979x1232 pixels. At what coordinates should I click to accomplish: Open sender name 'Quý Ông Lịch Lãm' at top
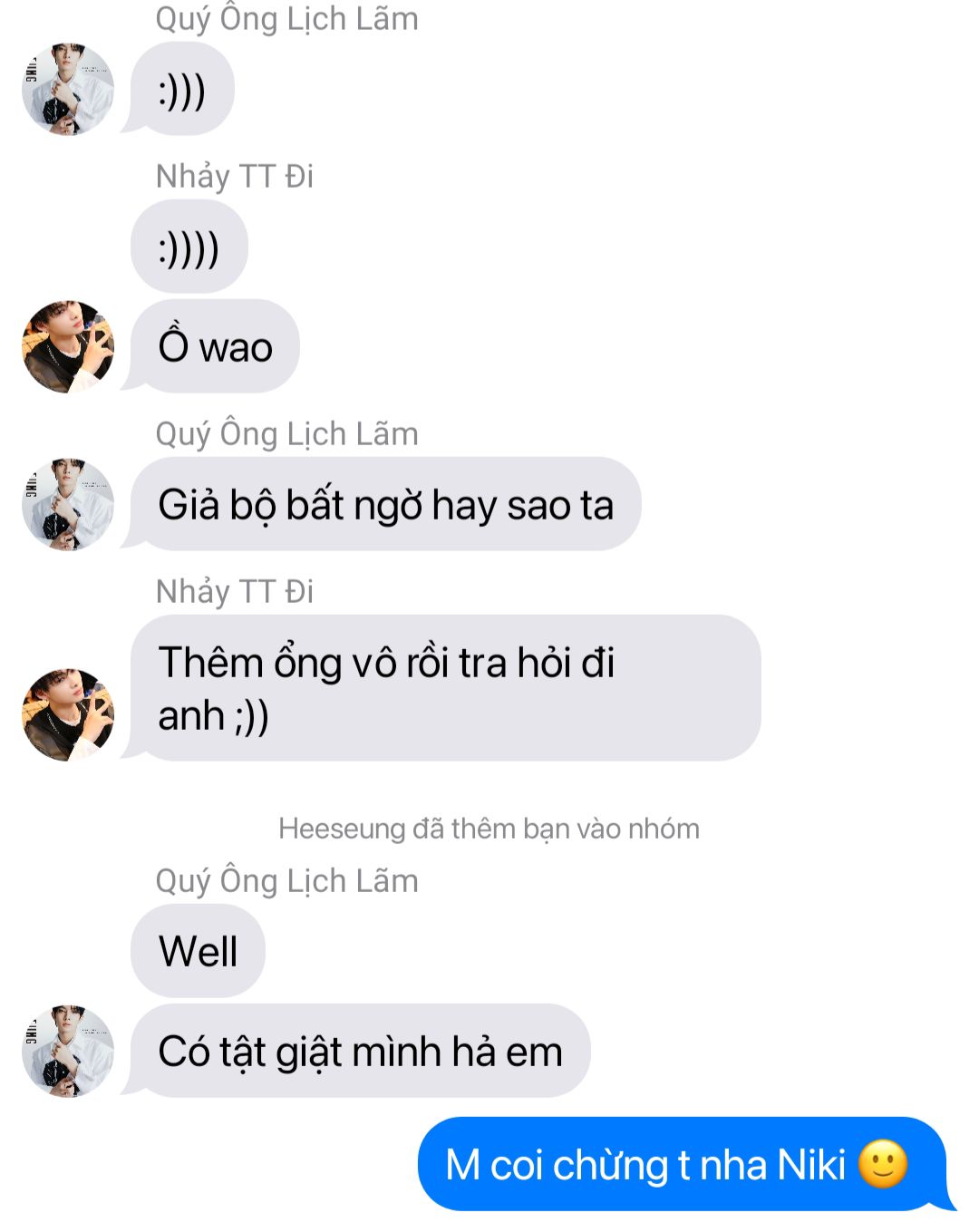286,18
